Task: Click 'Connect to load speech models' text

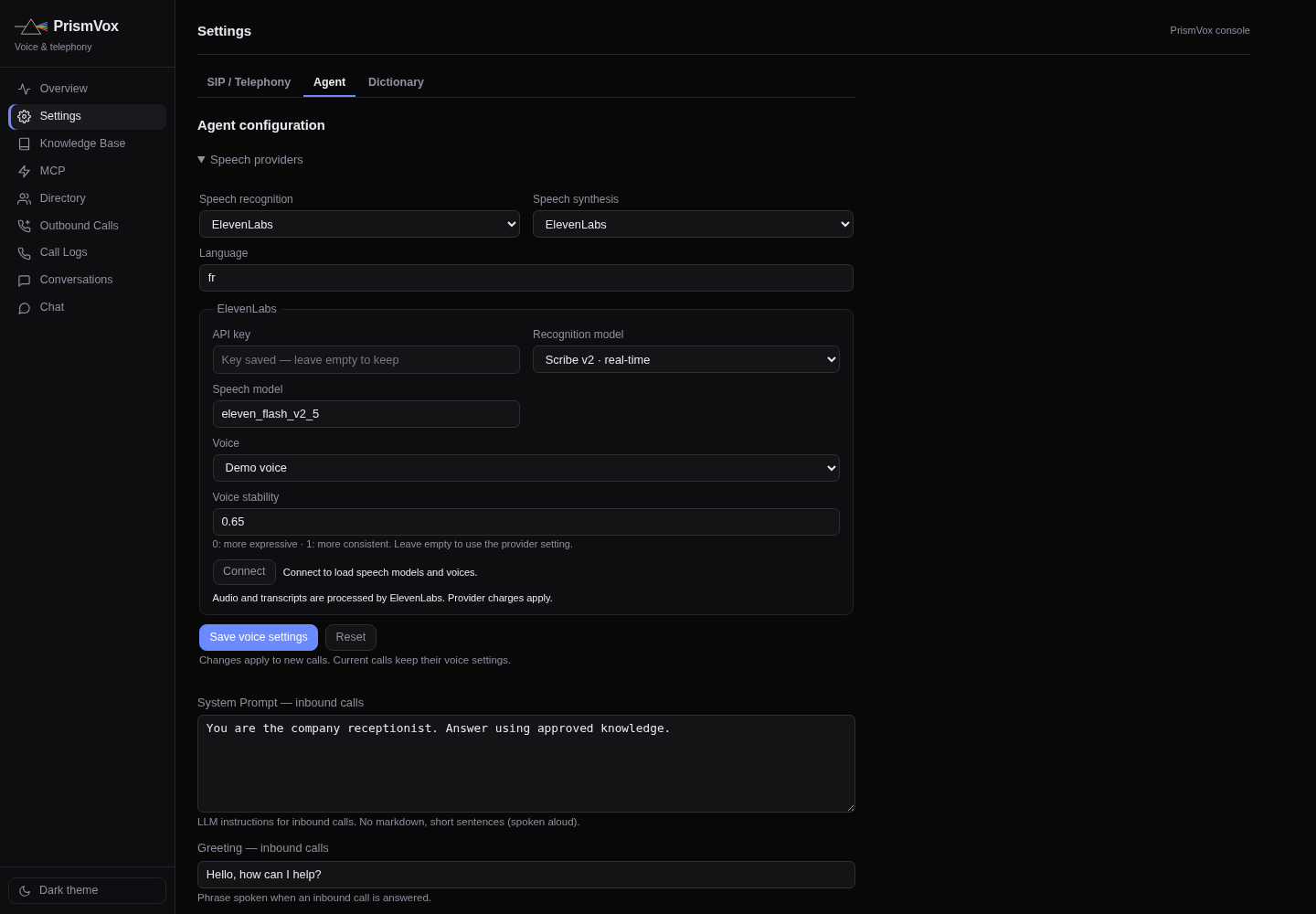Action: (x=380, y=572)
